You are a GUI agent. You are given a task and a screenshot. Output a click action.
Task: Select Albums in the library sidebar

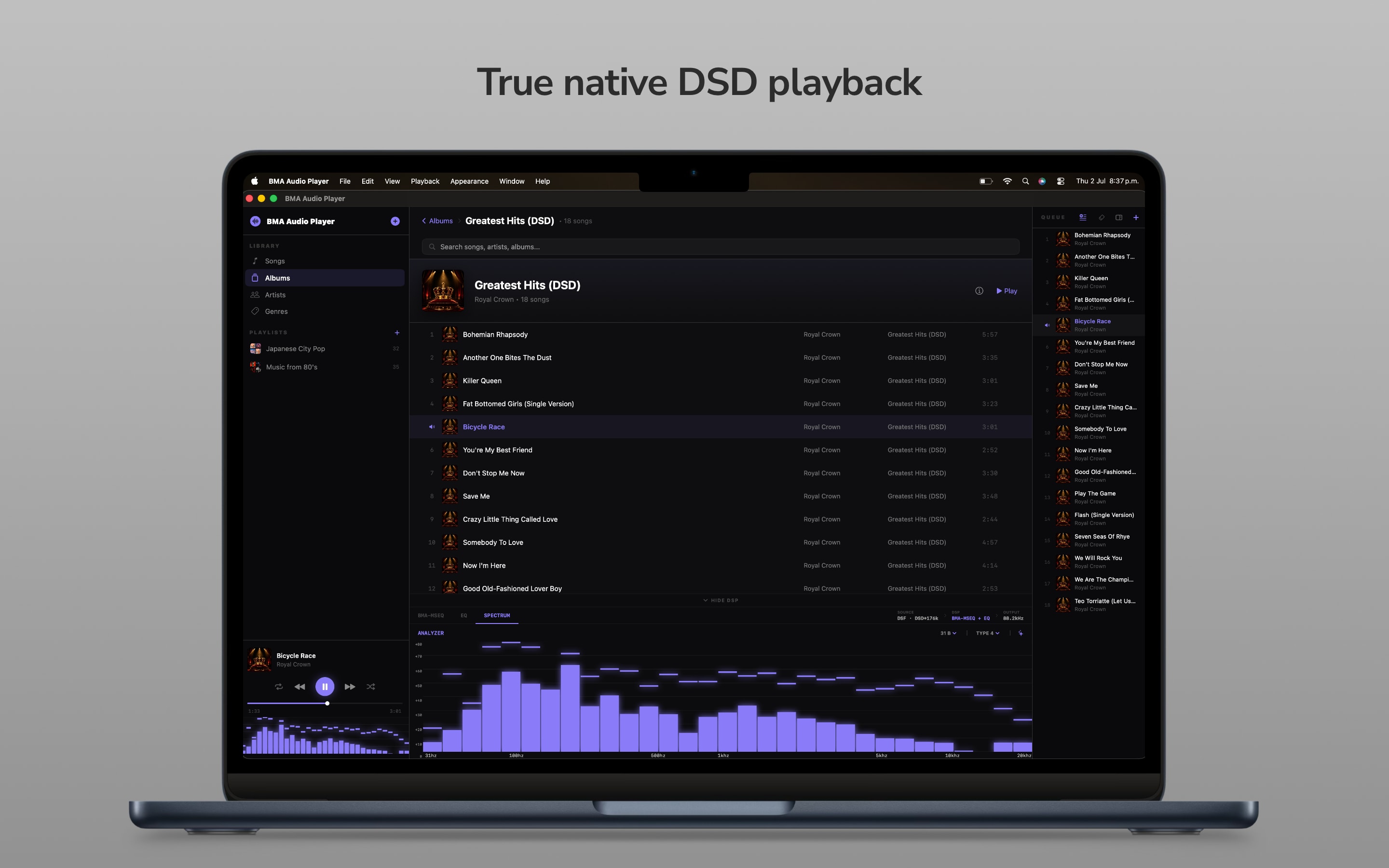325,278
